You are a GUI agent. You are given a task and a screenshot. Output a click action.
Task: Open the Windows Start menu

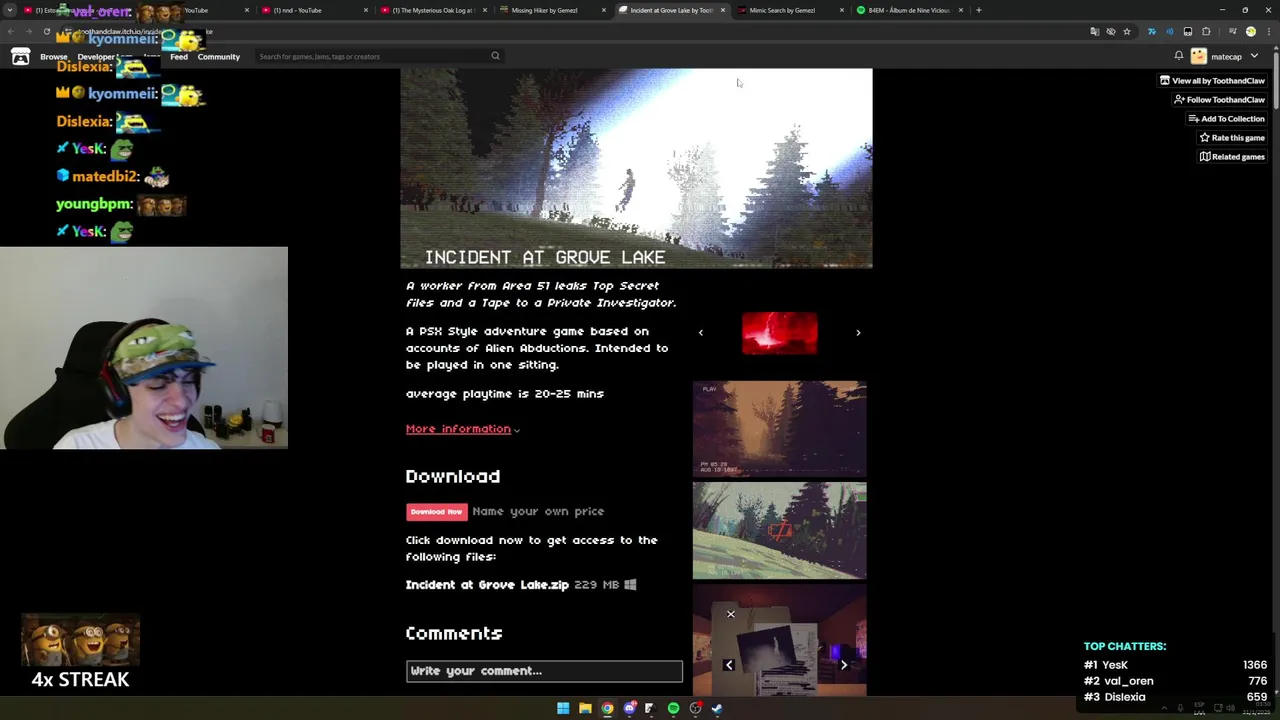(563, 709)
